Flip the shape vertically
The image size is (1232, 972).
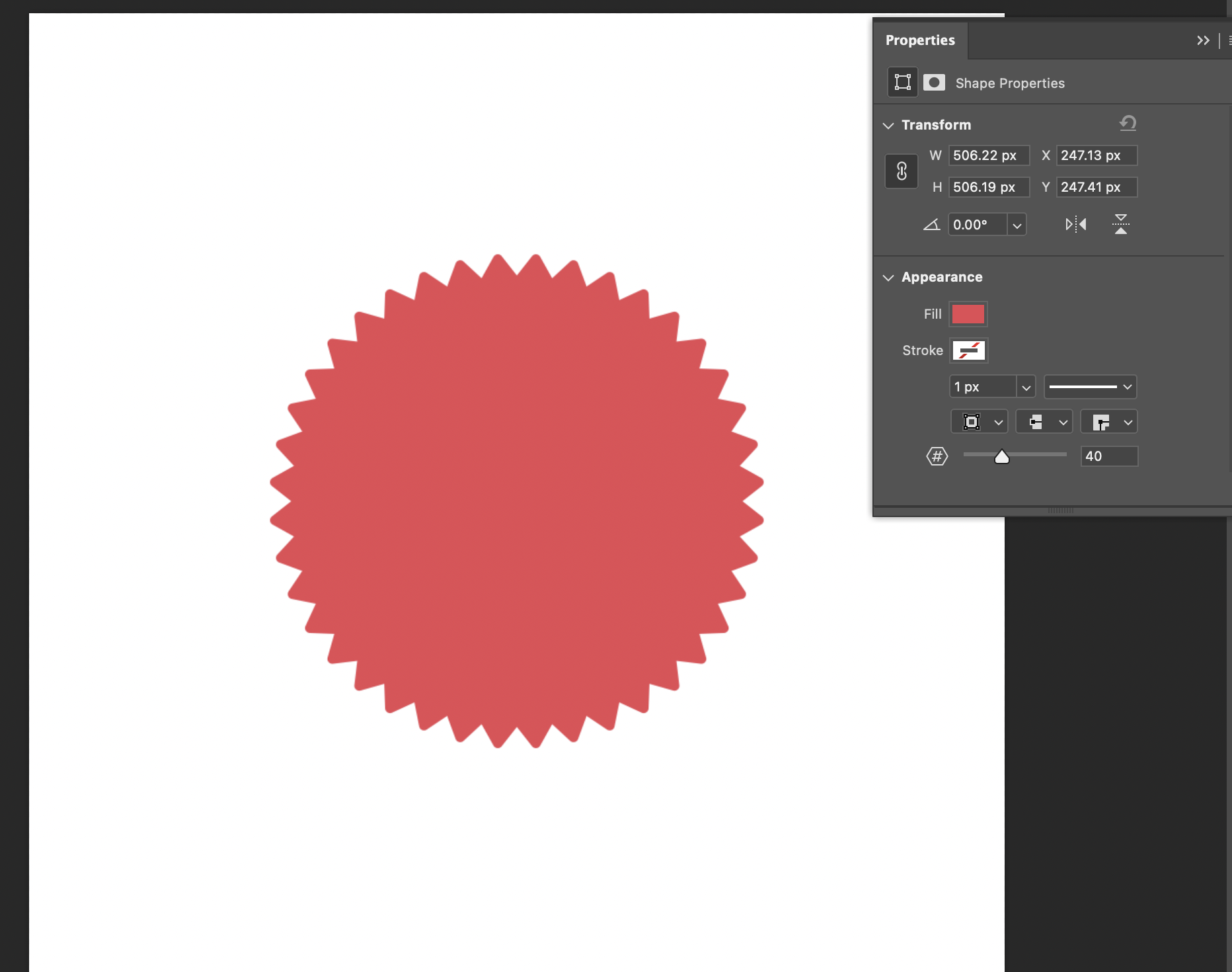pyautogui.click(x=1121, y=225)
